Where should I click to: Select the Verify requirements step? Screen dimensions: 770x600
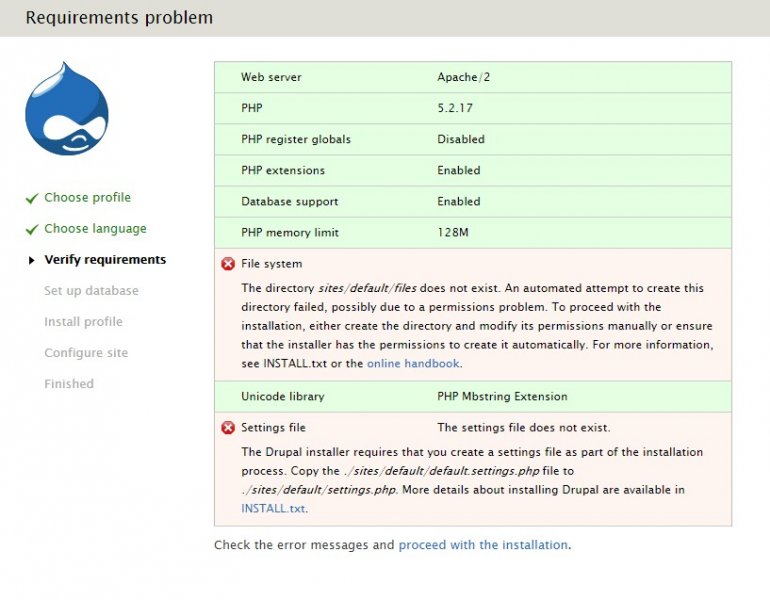click(x=105, y=260)
